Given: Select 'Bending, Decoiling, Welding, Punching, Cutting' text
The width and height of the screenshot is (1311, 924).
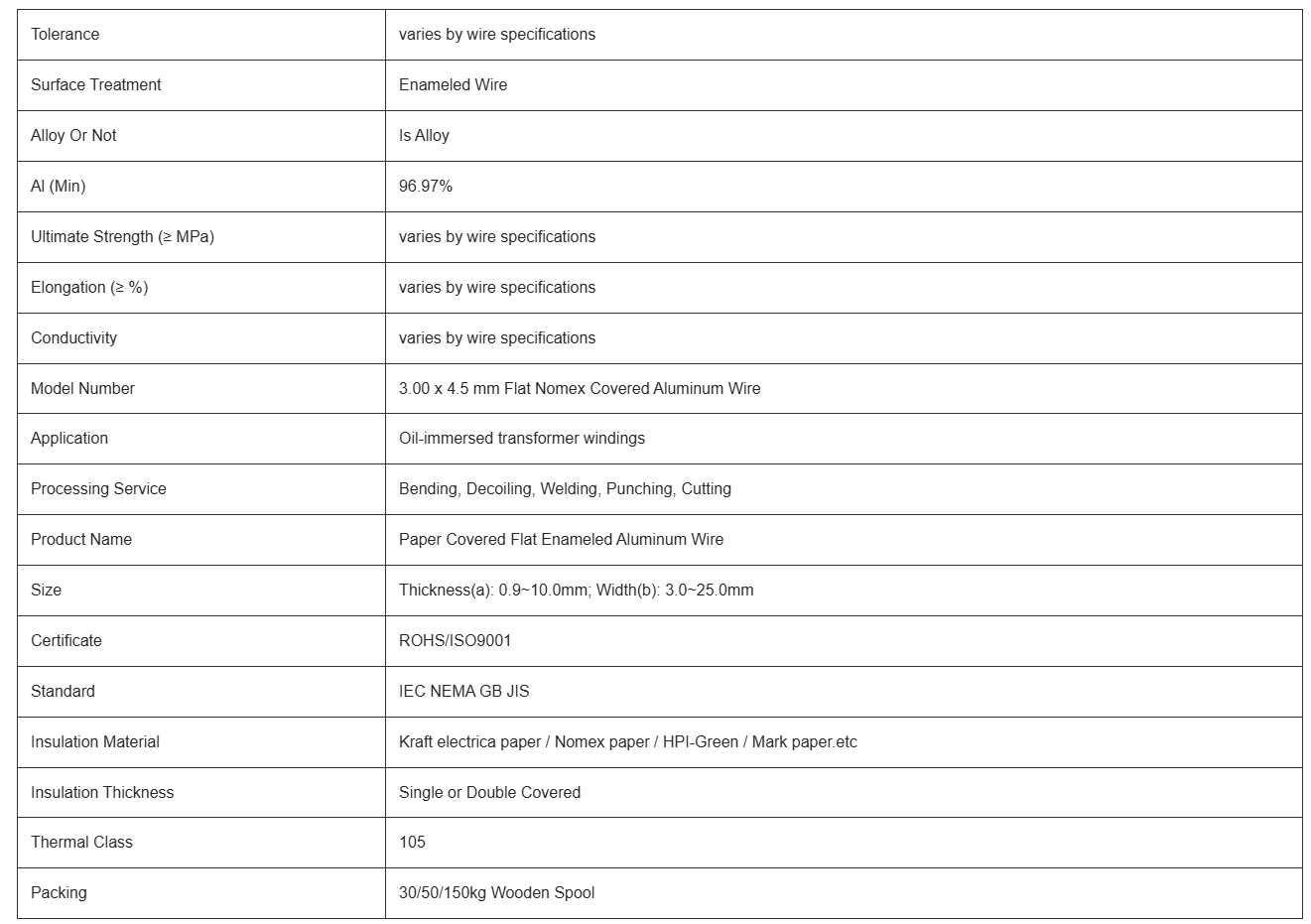Looking at the screenshot, I should tap(565, 489).
